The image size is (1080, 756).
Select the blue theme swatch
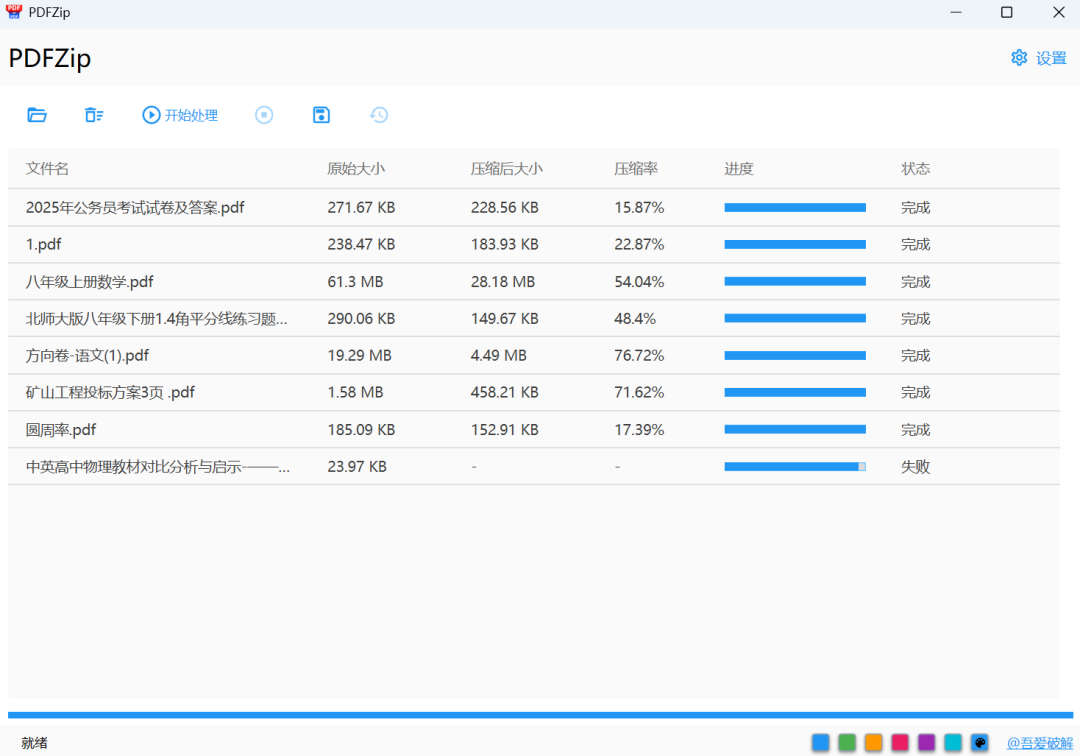pos(820,742)
